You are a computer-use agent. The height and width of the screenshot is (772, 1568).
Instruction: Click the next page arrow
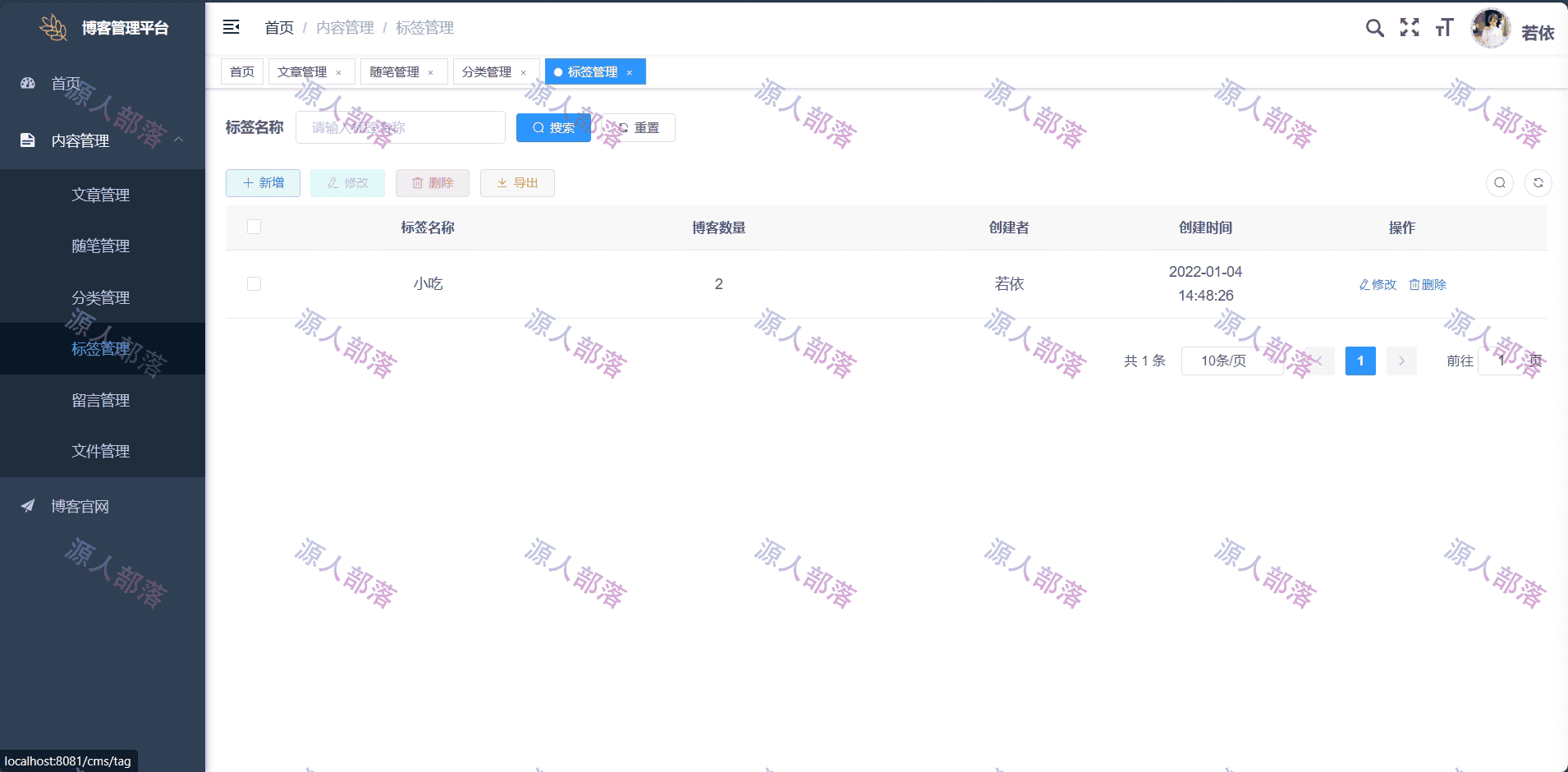click(1401, 361)
